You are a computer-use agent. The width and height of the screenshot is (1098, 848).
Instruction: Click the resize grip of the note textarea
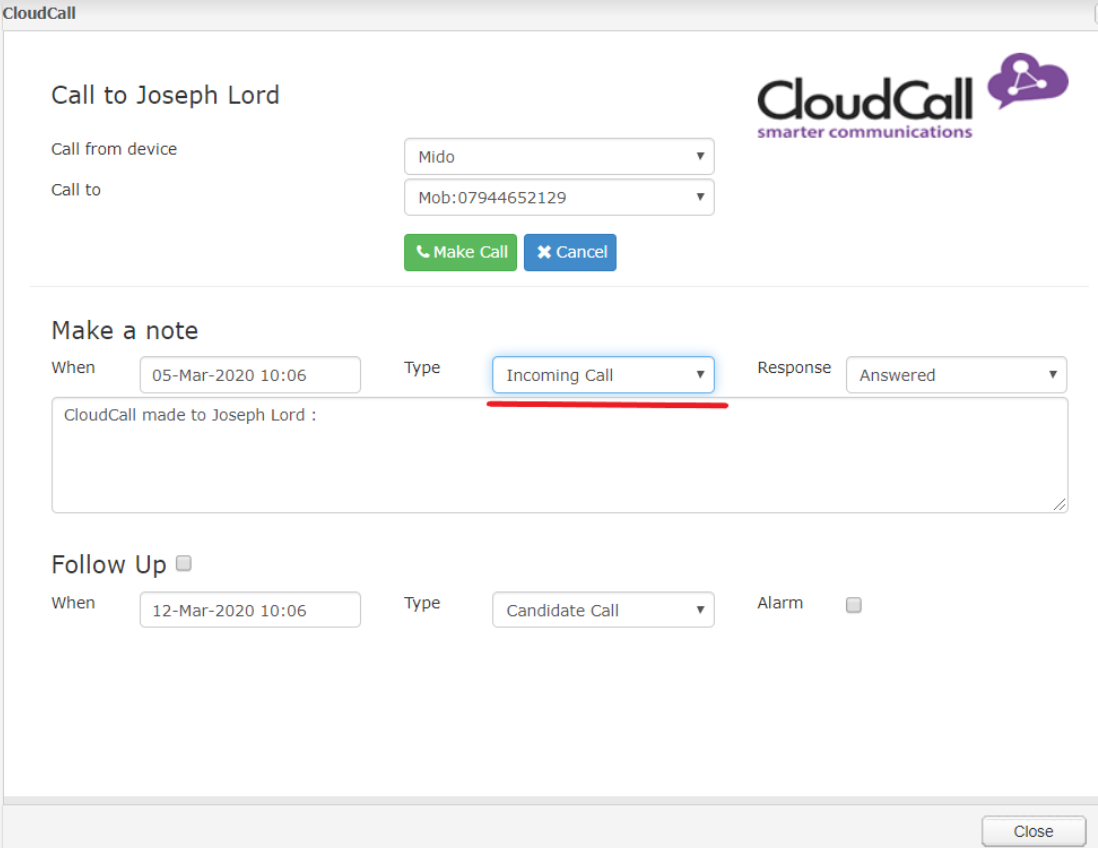click(x=1059, y=504)
